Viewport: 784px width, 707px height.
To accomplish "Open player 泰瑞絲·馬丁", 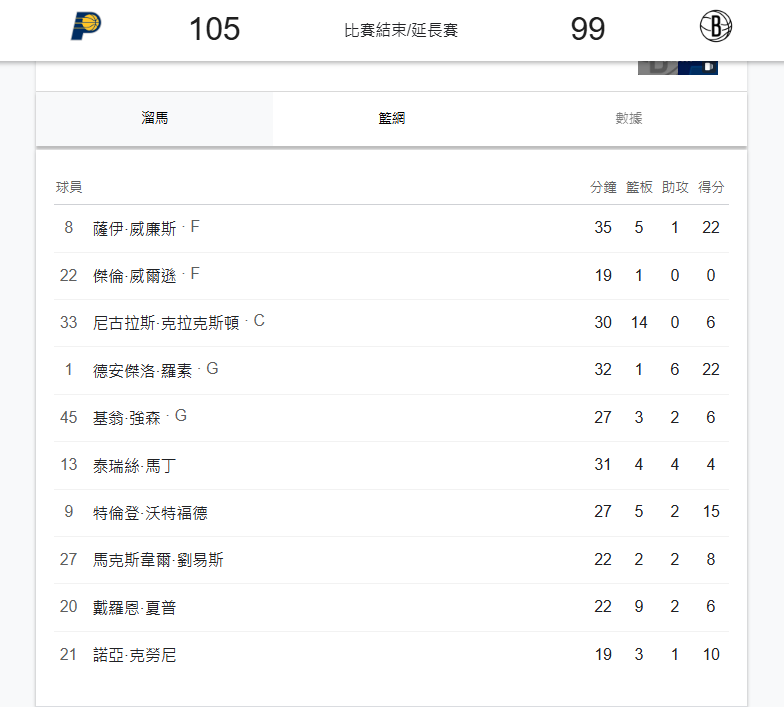I will point(134,466).
